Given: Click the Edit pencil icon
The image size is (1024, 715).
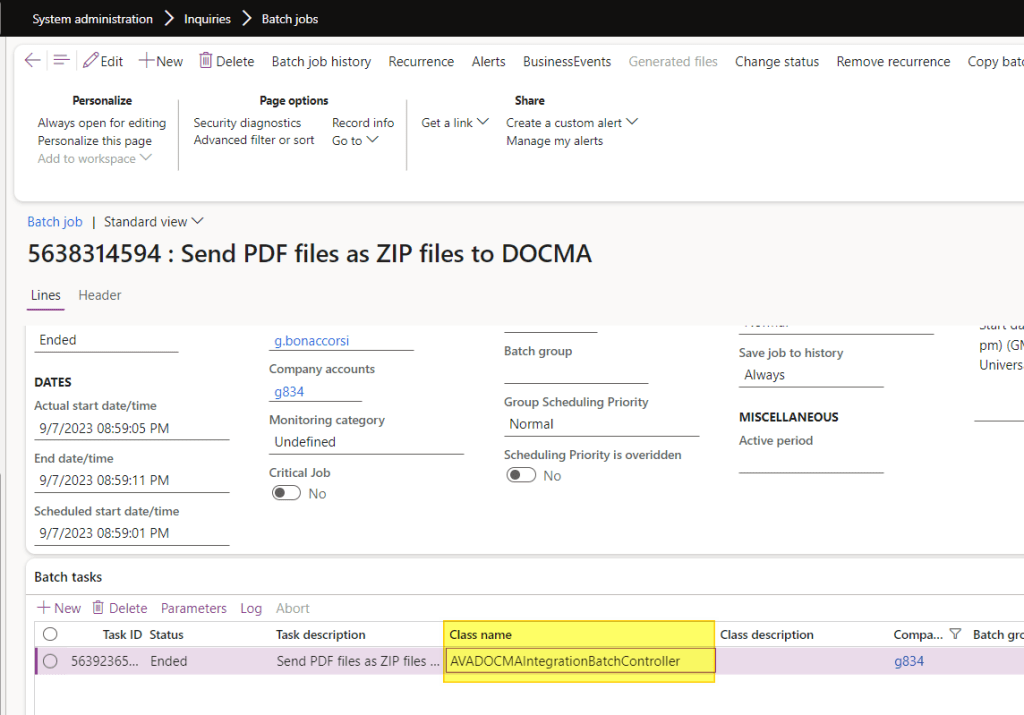Looking at the screenshot, I should pos(91,61).
